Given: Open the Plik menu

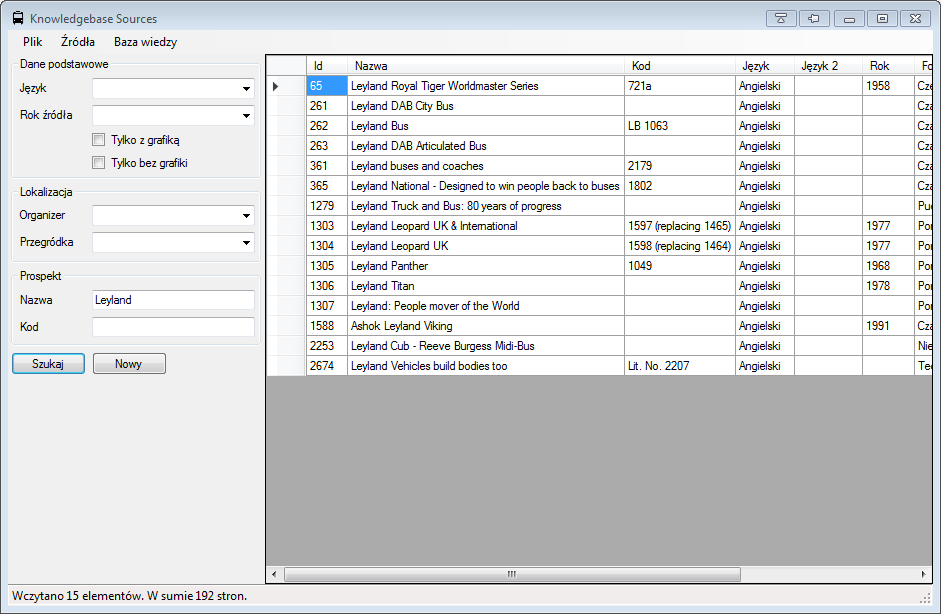Looking at the screenshot, I should coord(32,42).
